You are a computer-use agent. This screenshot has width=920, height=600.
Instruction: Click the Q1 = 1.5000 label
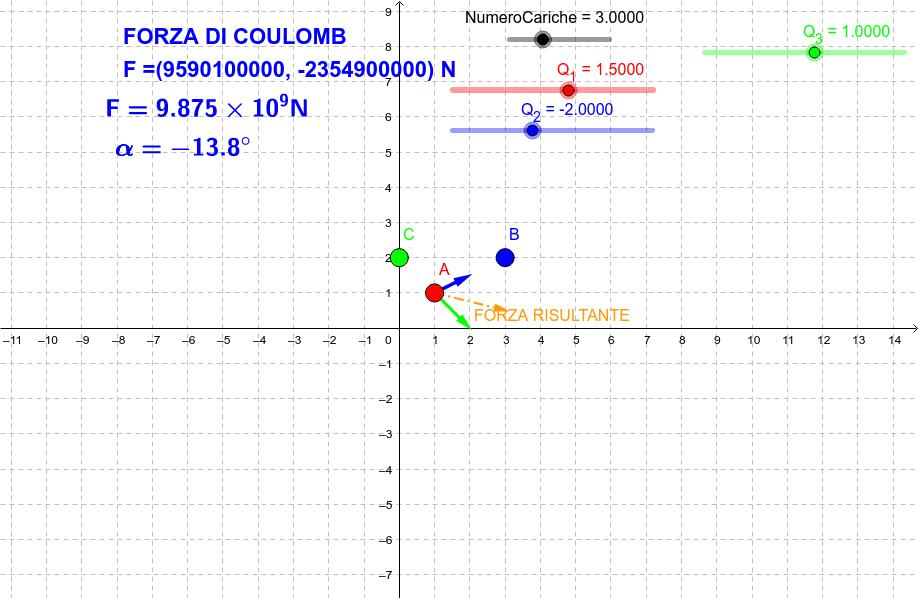(600, 70)
